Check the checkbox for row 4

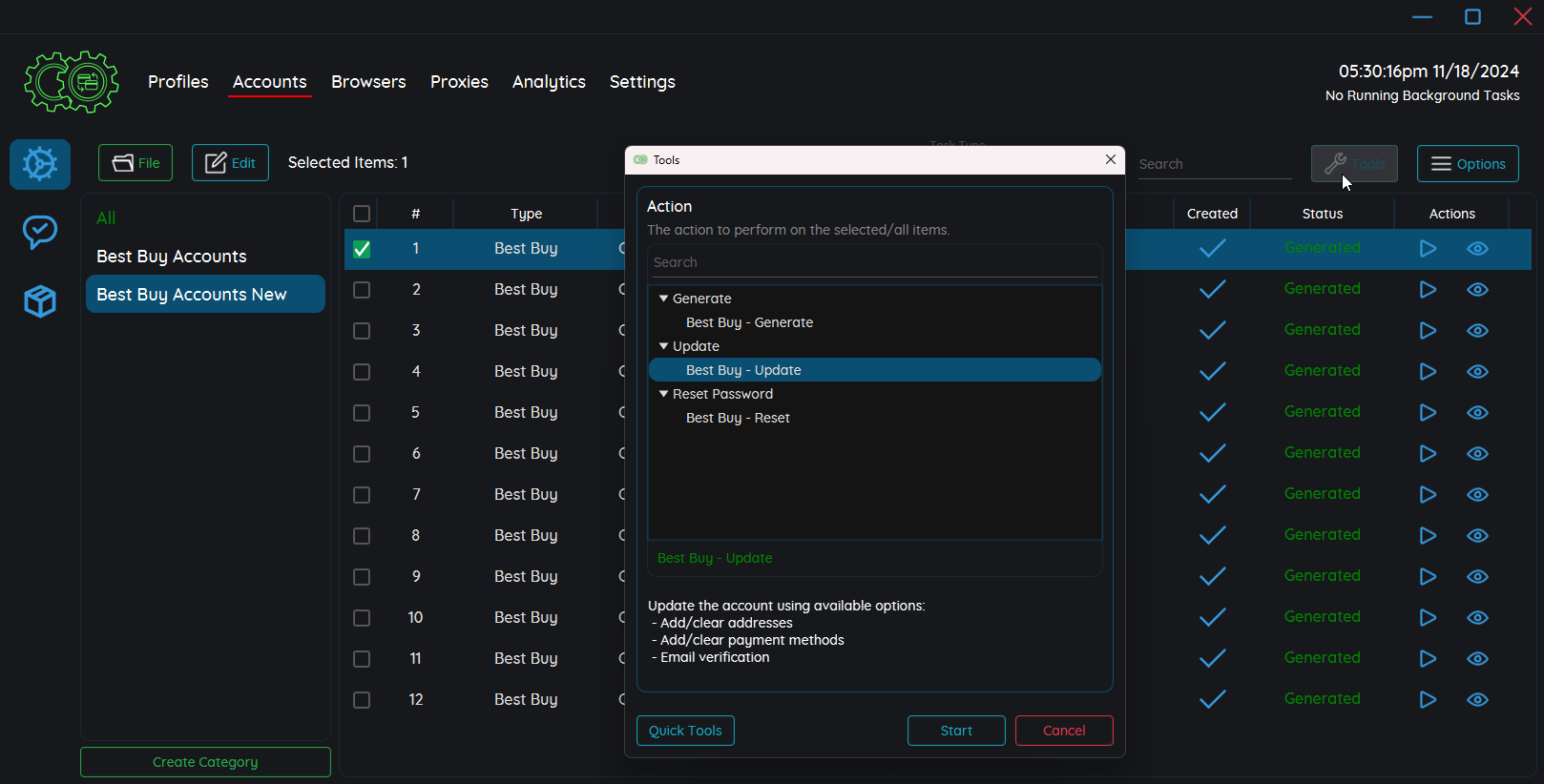(362, 372)
